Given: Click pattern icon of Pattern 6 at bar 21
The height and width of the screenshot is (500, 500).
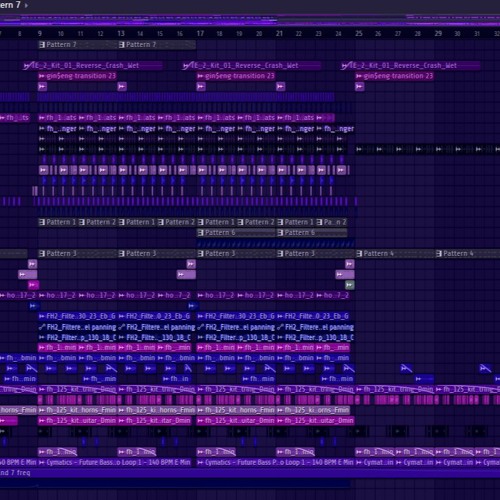Looking at the screenshot, I should coord(280,233).
